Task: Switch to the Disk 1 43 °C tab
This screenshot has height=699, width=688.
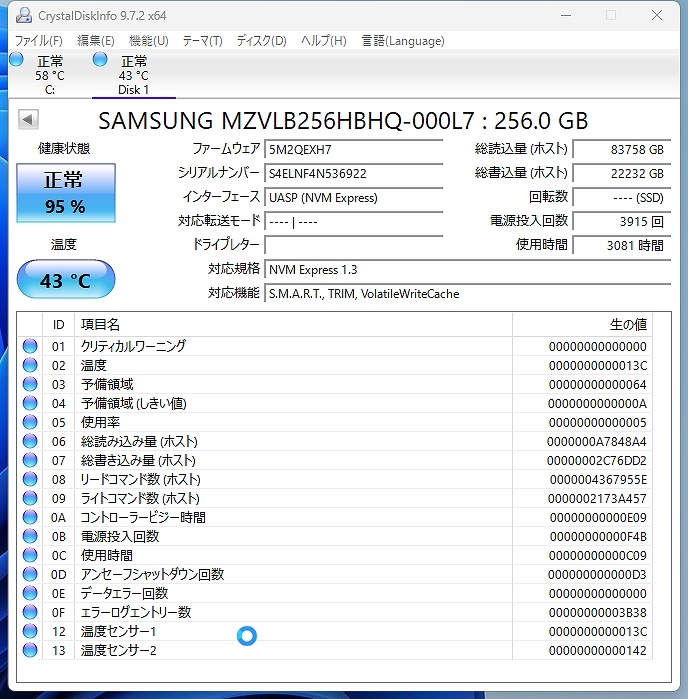Action: (133, 76)
